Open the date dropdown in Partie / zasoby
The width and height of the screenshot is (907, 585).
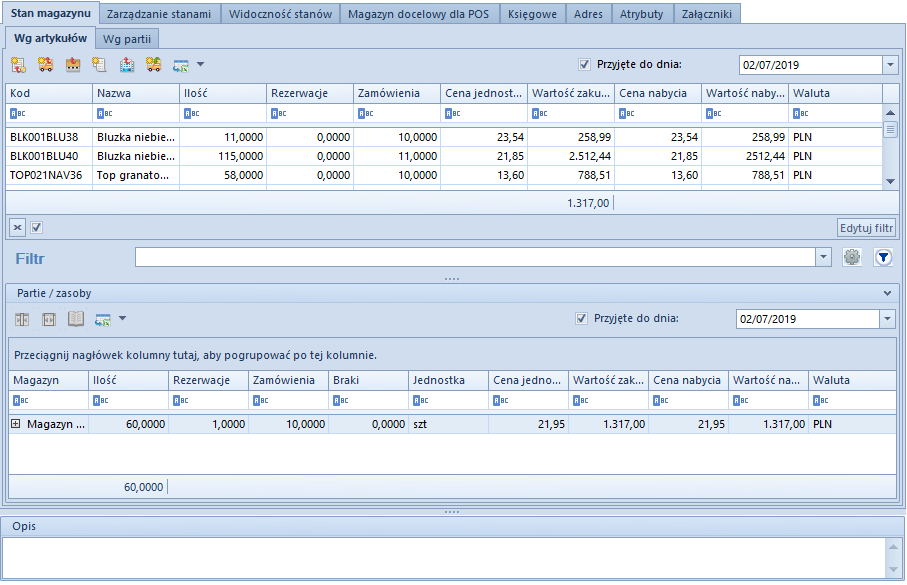(887, 319)
